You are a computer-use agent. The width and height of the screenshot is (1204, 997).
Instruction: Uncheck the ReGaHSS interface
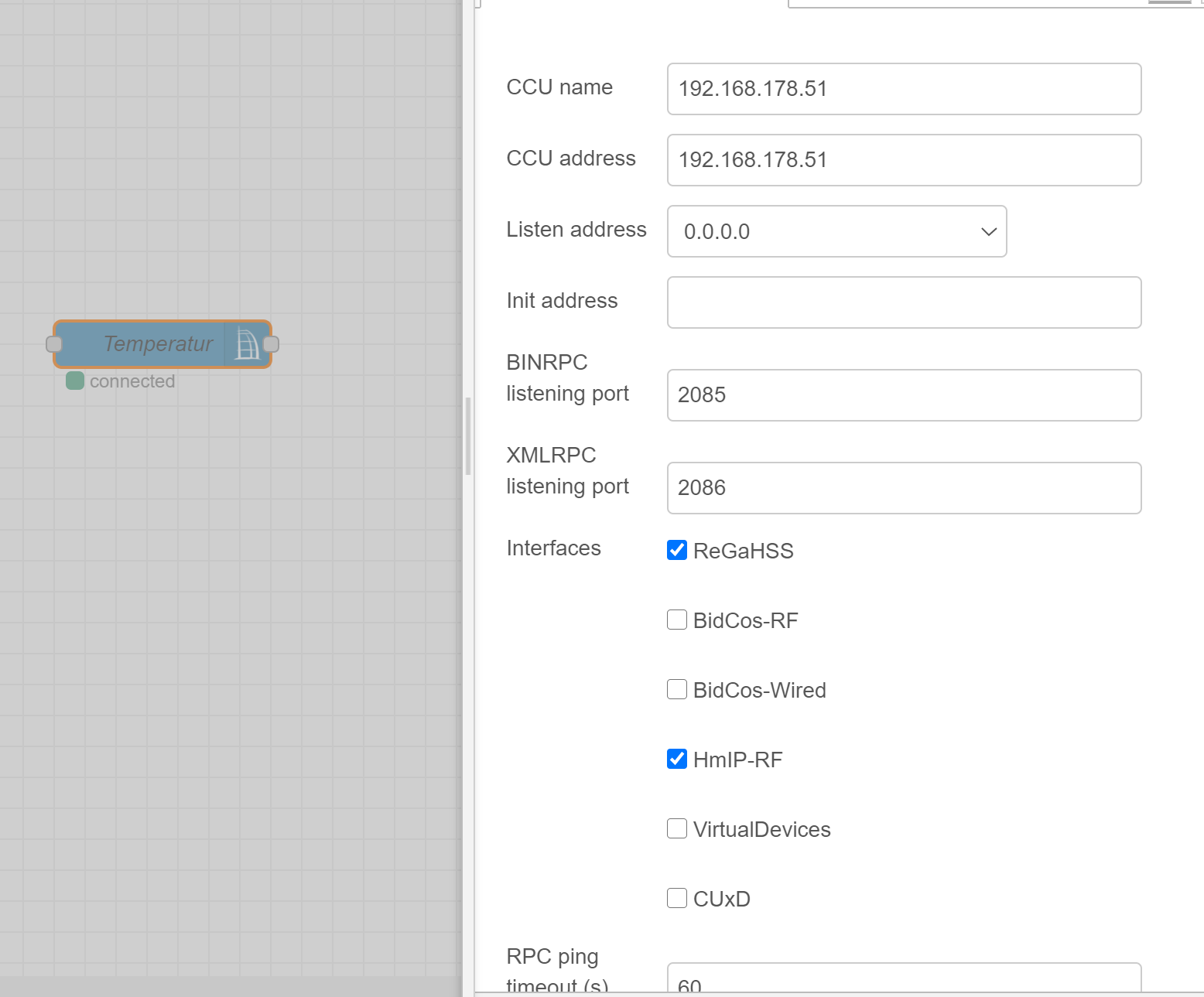tap(676, 550)
